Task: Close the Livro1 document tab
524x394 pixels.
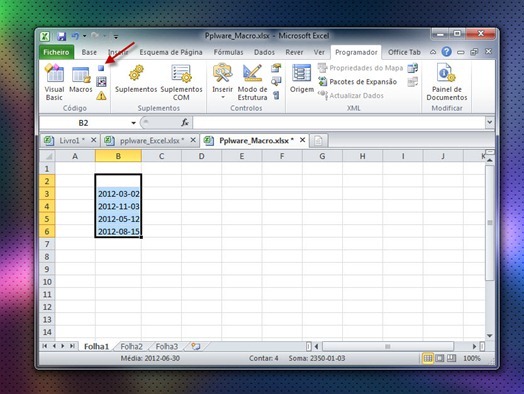Action: click(94, 140)
